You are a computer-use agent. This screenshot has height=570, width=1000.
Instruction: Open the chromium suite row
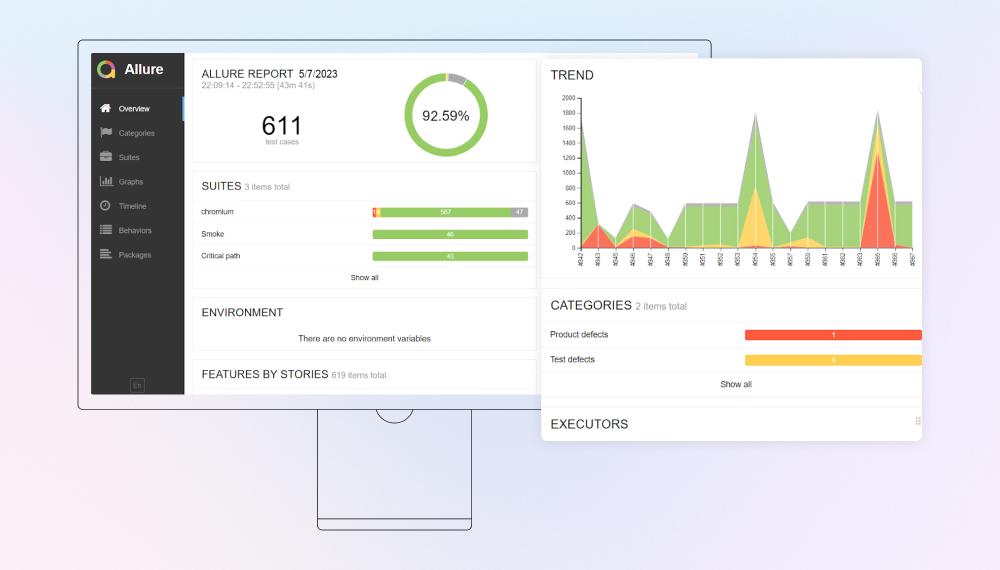click(x=217, y=212)
